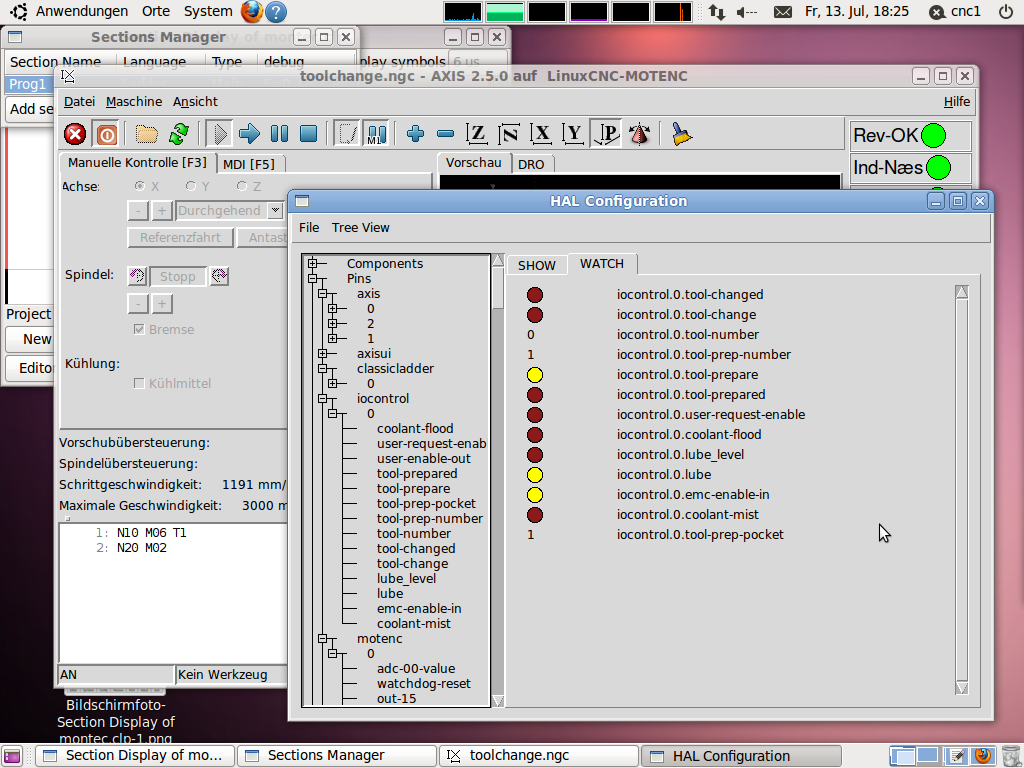Open the volume control in top panel

(x=746, y=12)
